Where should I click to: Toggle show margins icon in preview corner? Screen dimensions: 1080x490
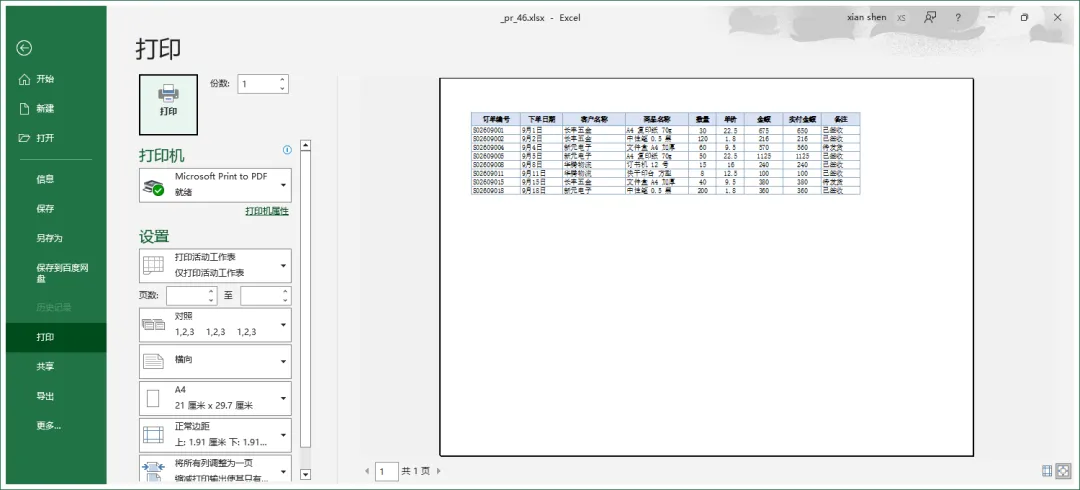click(1047, 471)
